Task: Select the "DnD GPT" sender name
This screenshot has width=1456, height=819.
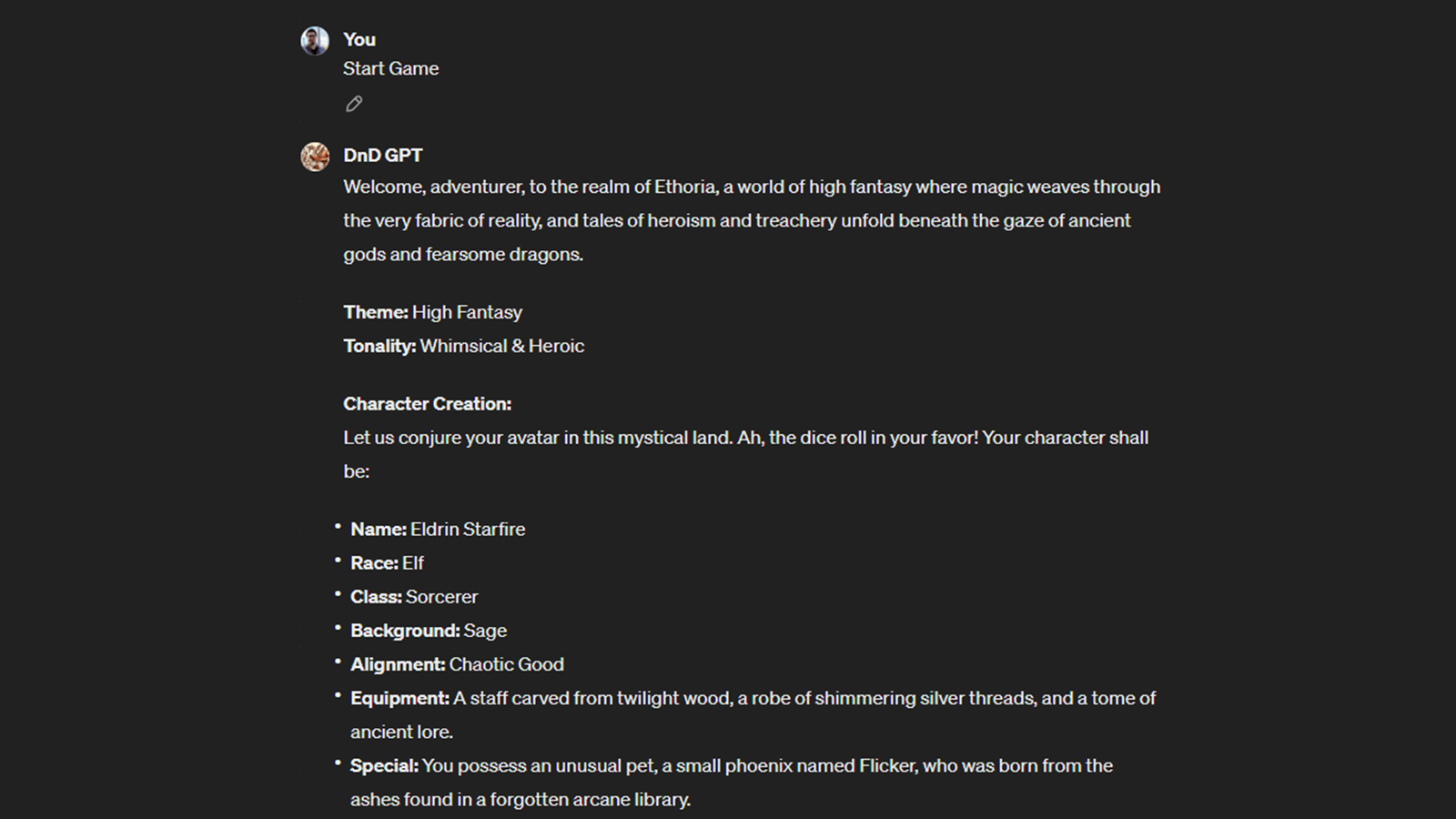Action: point(382,156)
